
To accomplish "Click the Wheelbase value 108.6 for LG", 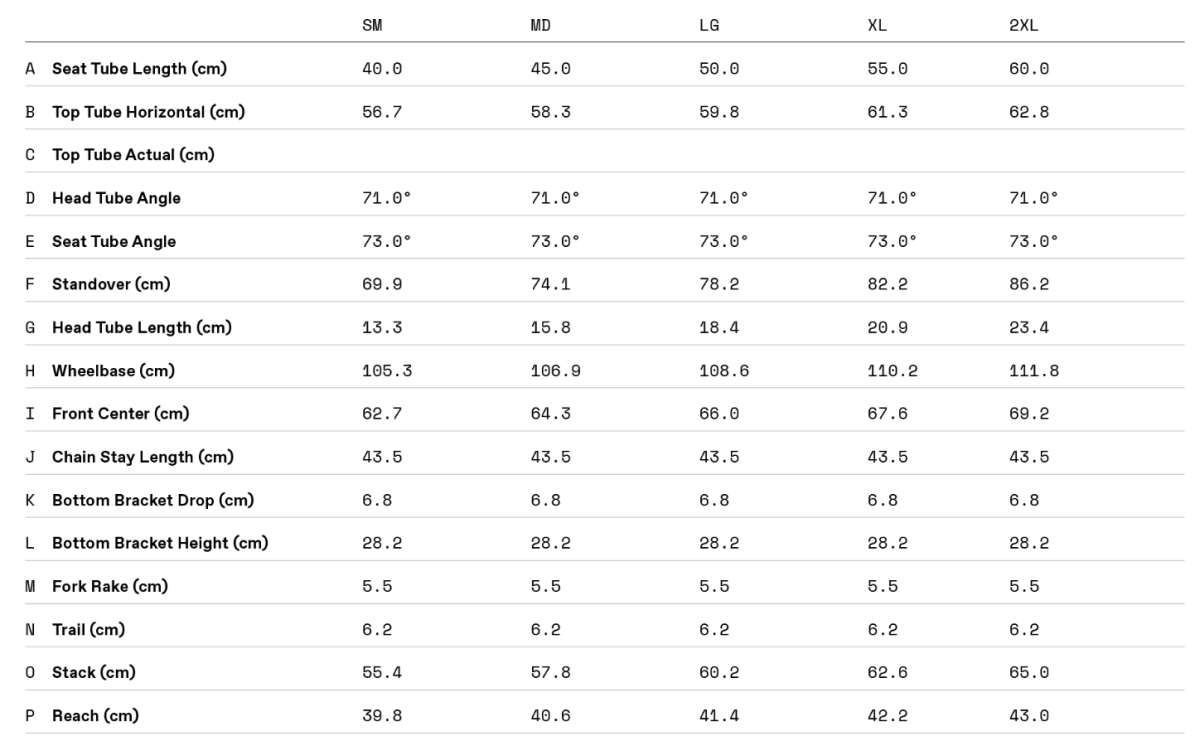I will click(x=724, y=371).
